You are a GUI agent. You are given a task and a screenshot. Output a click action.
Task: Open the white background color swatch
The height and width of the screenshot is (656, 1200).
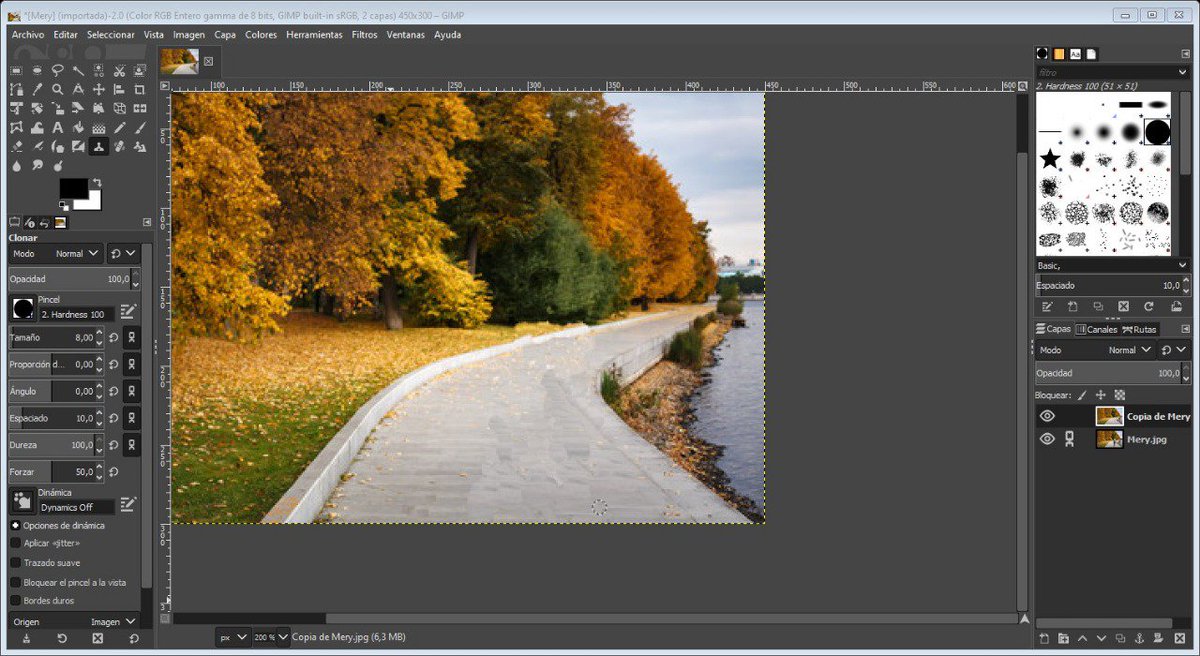(93, 203)
